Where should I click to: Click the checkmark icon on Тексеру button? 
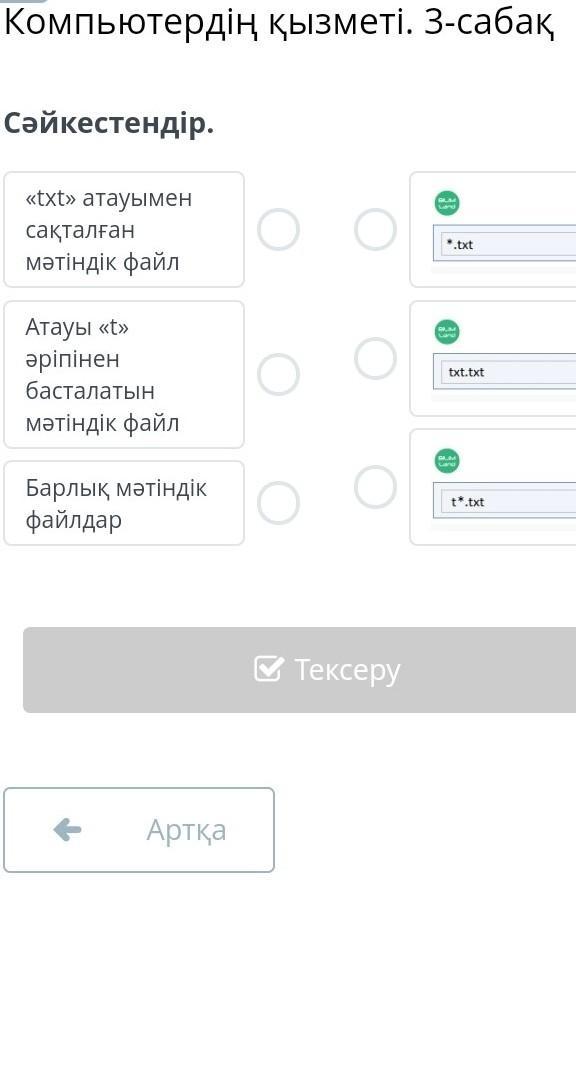268,668
